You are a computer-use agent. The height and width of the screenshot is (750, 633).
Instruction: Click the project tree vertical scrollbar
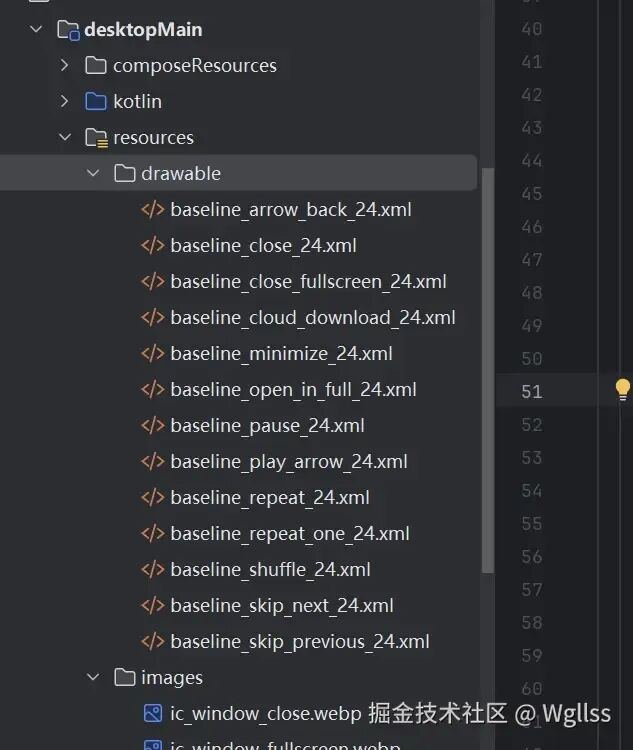click(488, 370)
